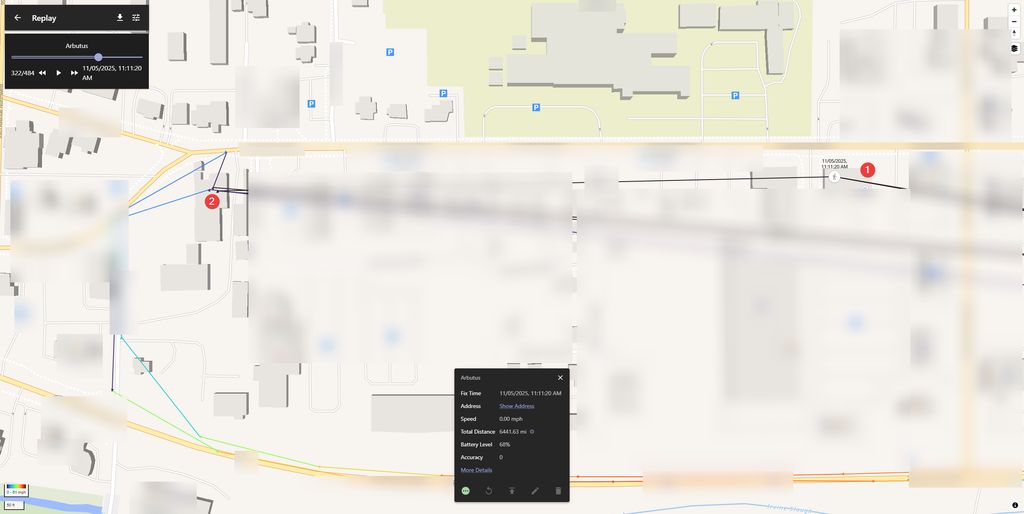Viewport: 1024px width, 514px height.
Task: Open the map layers switcher
Action: (x=1014, y=48)
